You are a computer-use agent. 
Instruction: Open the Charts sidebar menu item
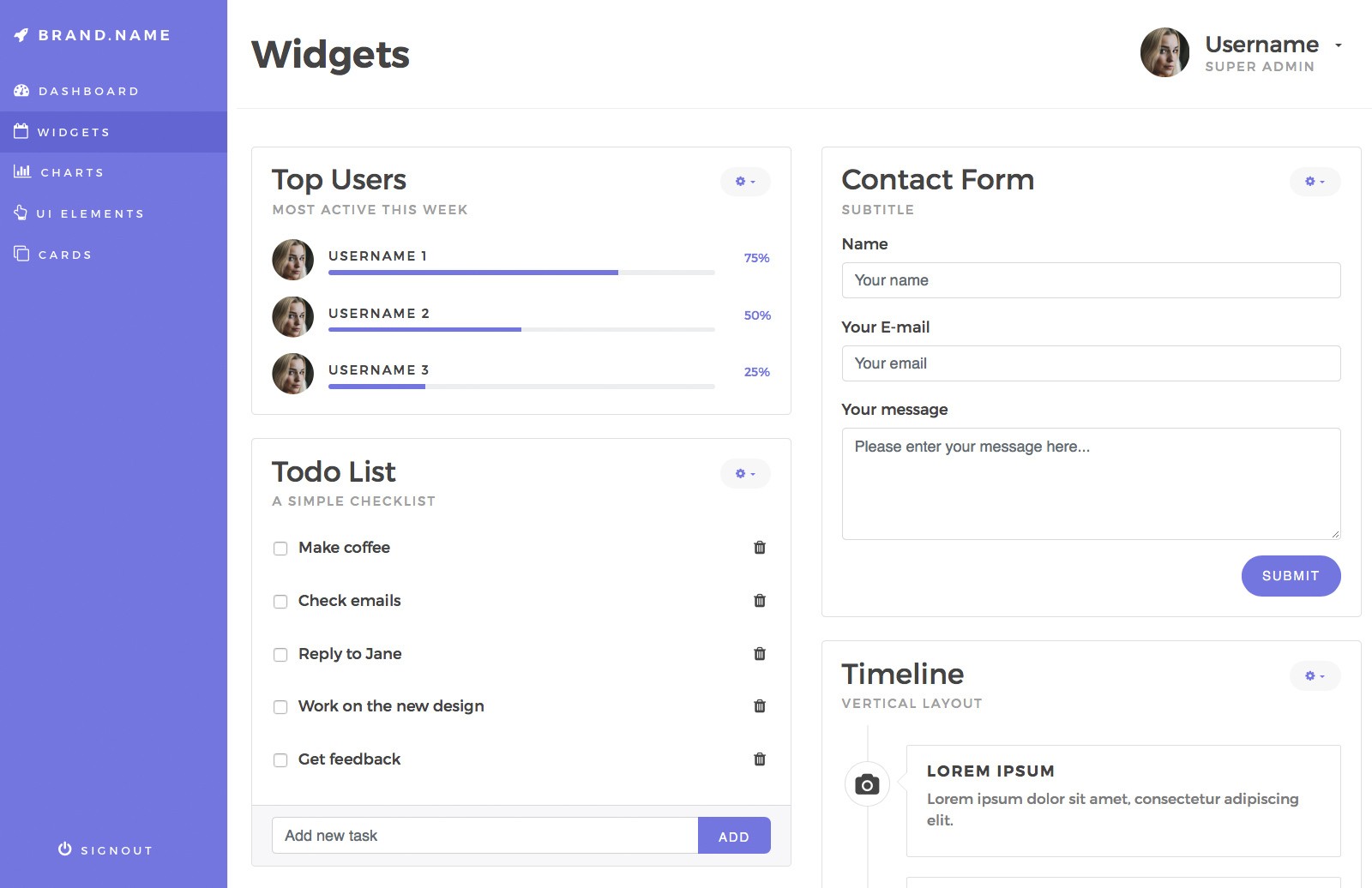[x=72, y=172]
